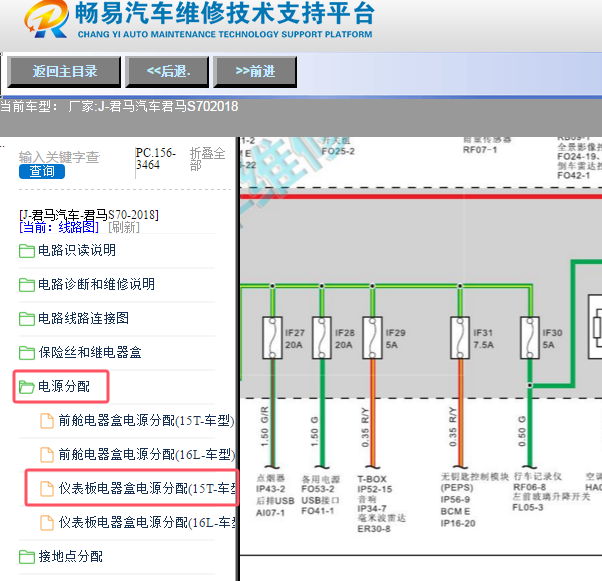The image size is (602, 581).
Task: Expand 电路线路连接图 entry
Action: tap(83, 318)
